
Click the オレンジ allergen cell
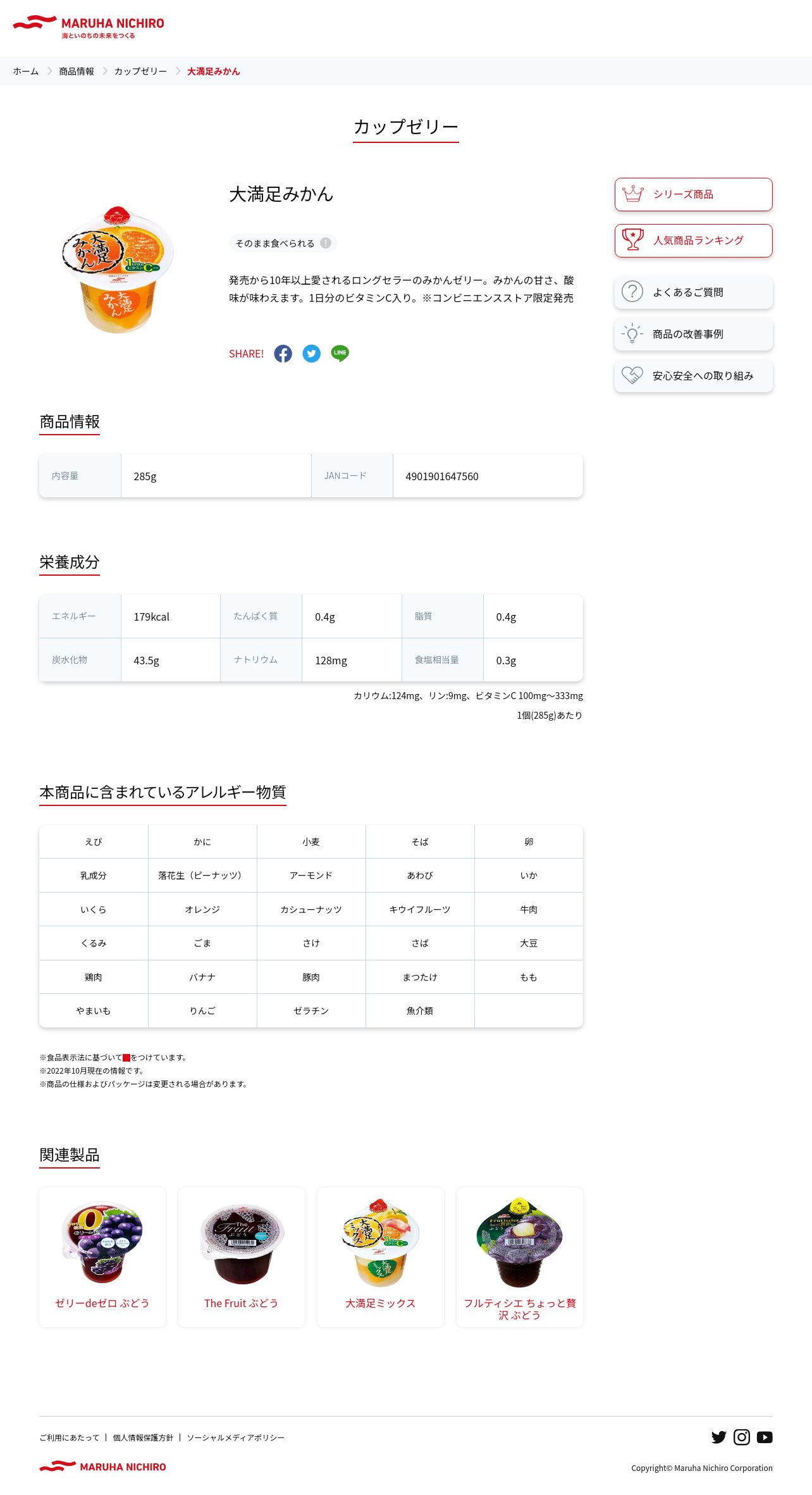point(202,909)
